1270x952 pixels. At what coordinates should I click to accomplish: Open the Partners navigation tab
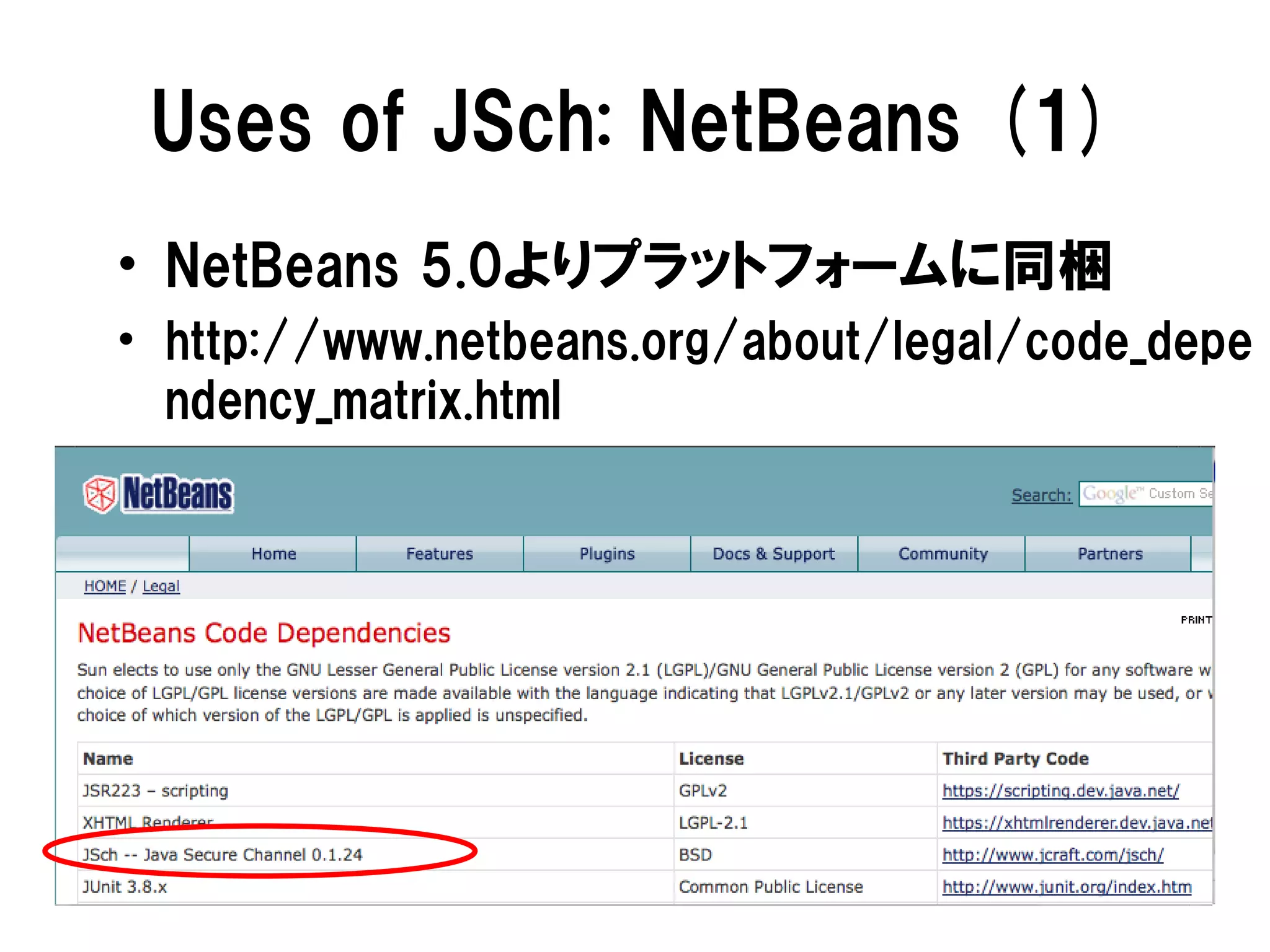pyautogui.click(x=1109, y=553)
